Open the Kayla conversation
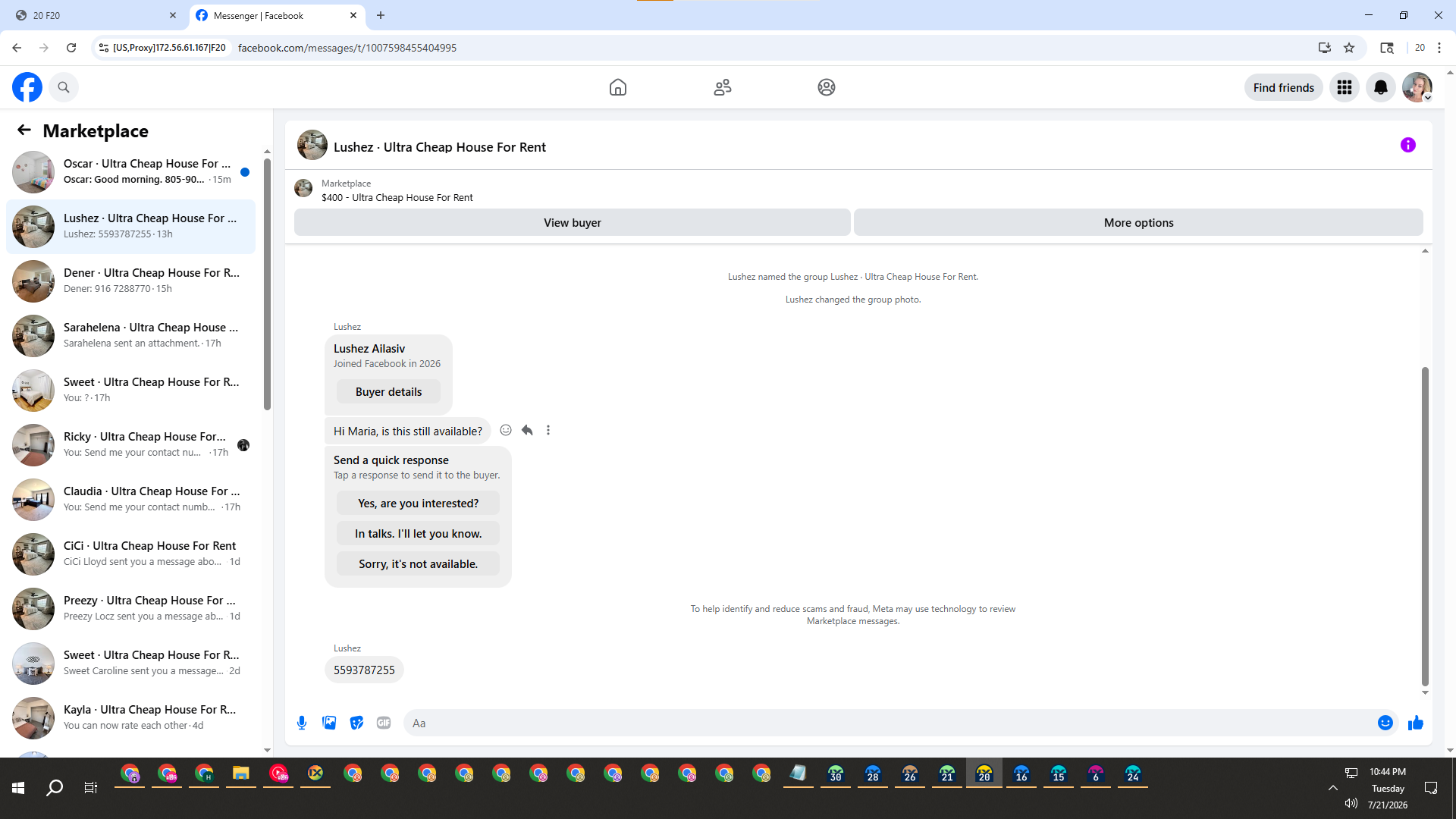Screen dimensions: 1456x819 (130, 718)
